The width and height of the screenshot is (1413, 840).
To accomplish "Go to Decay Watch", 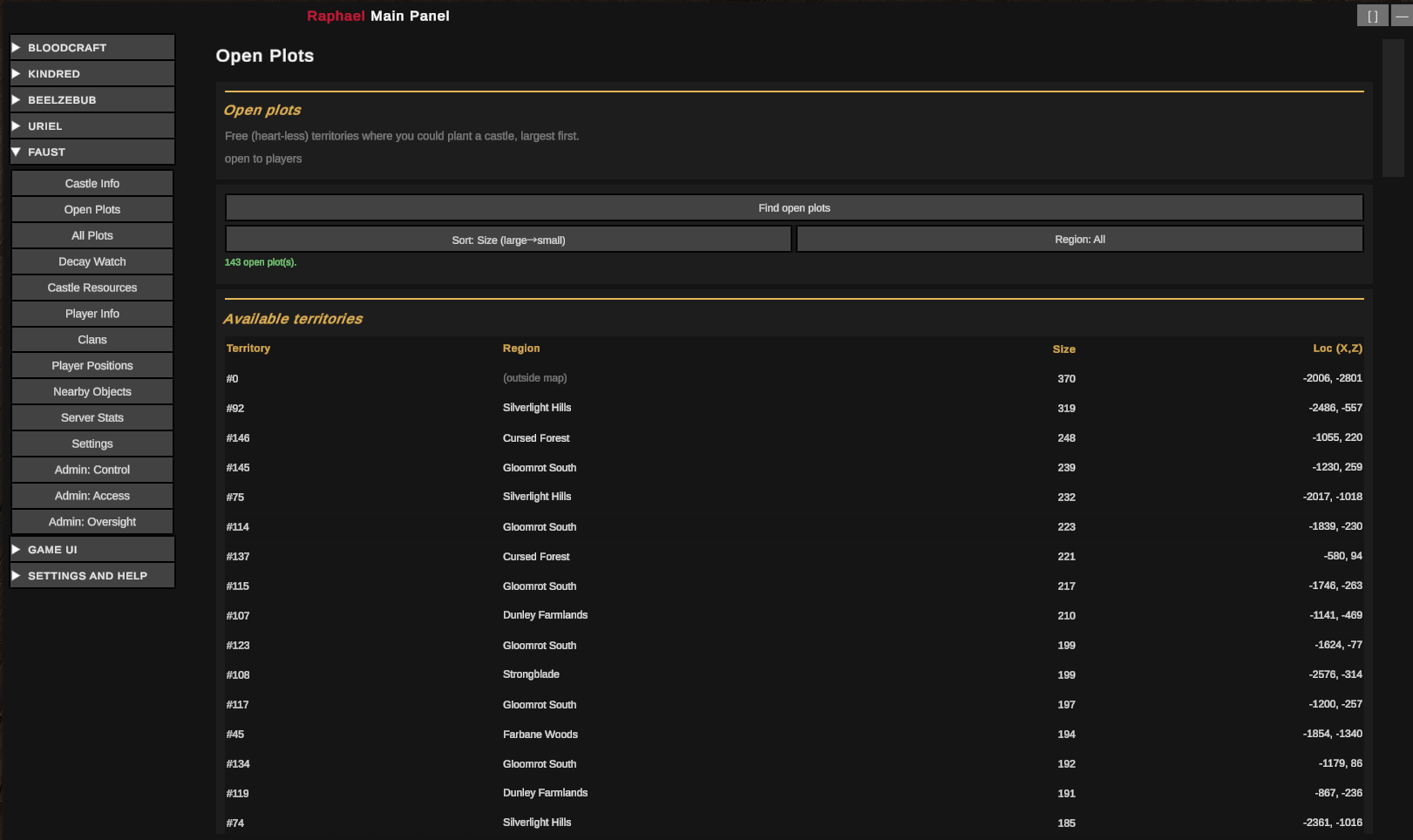I will click(92, 261).
